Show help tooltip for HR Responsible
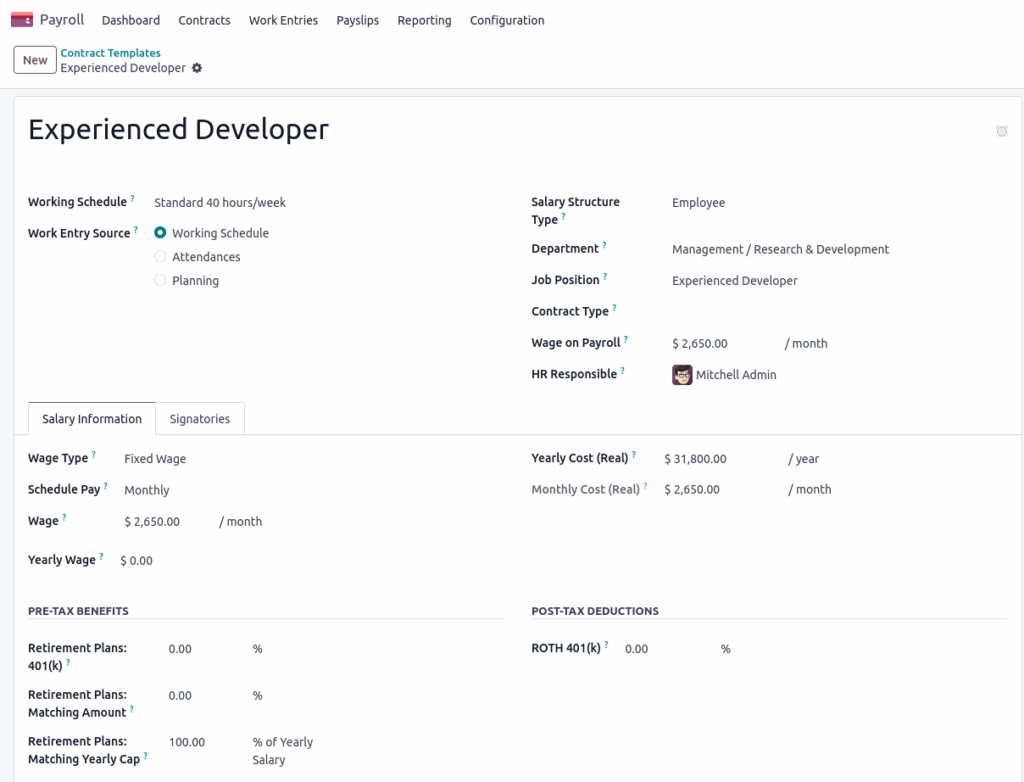Viewport: 1024px width, 782px height. pos(622,370)
